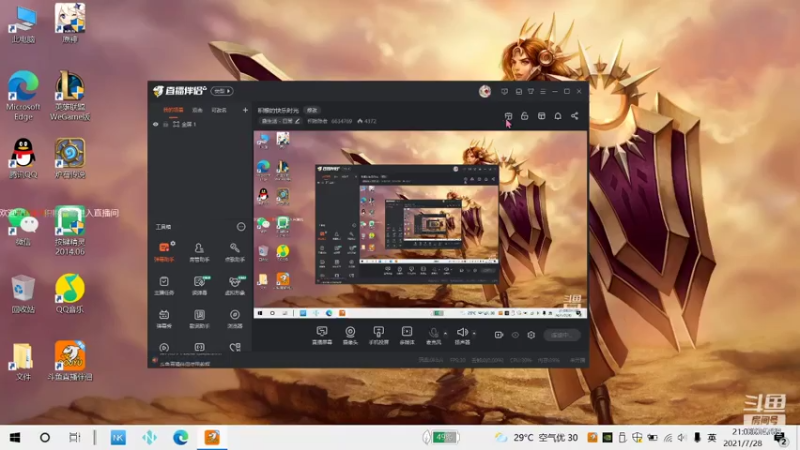Select the 原神 desktop shortcut

70,23
